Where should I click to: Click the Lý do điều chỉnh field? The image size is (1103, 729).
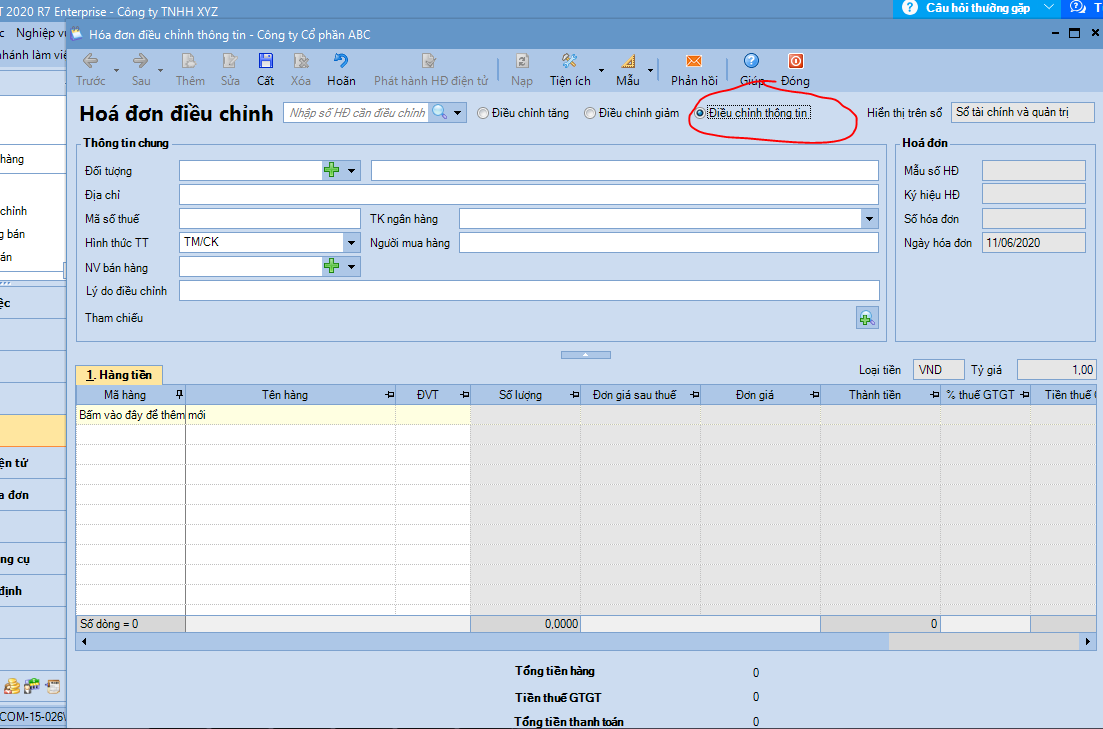529,291
